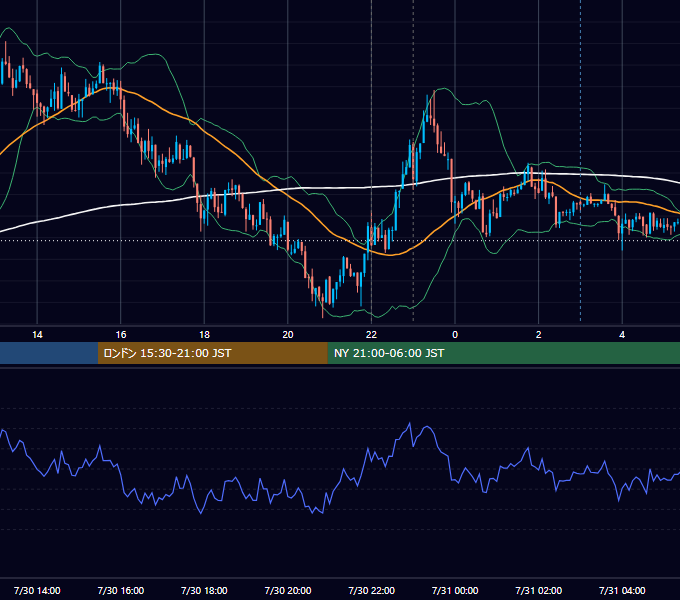Click the London 15:30-21:00 JST session bar

212,353
